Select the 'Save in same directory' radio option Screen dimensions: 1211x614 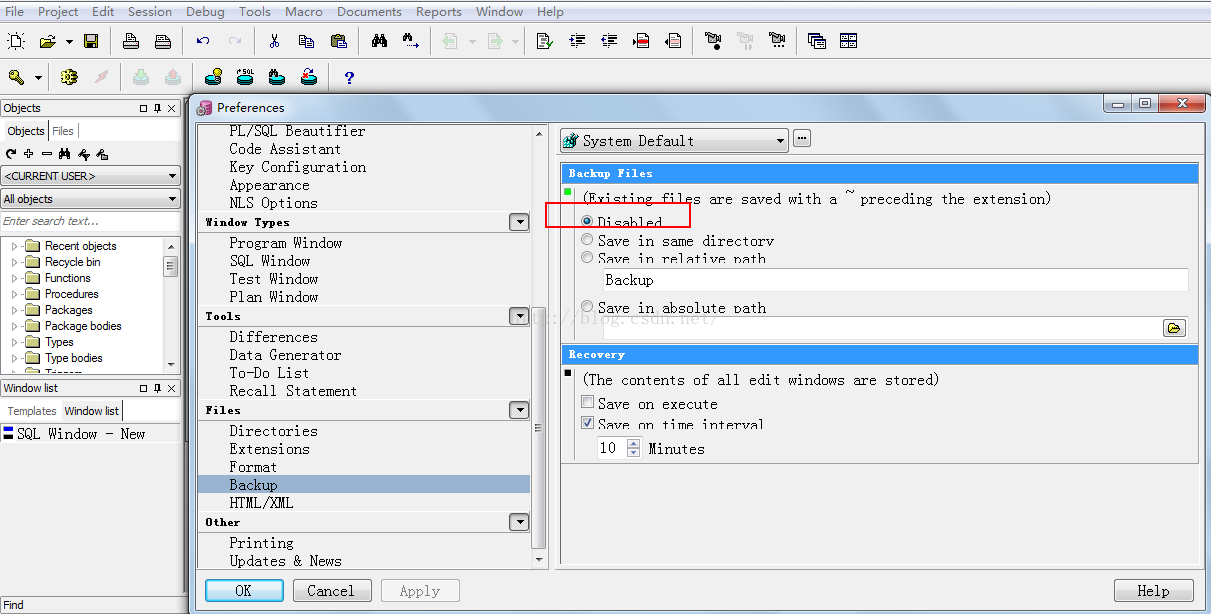(588, 240)
